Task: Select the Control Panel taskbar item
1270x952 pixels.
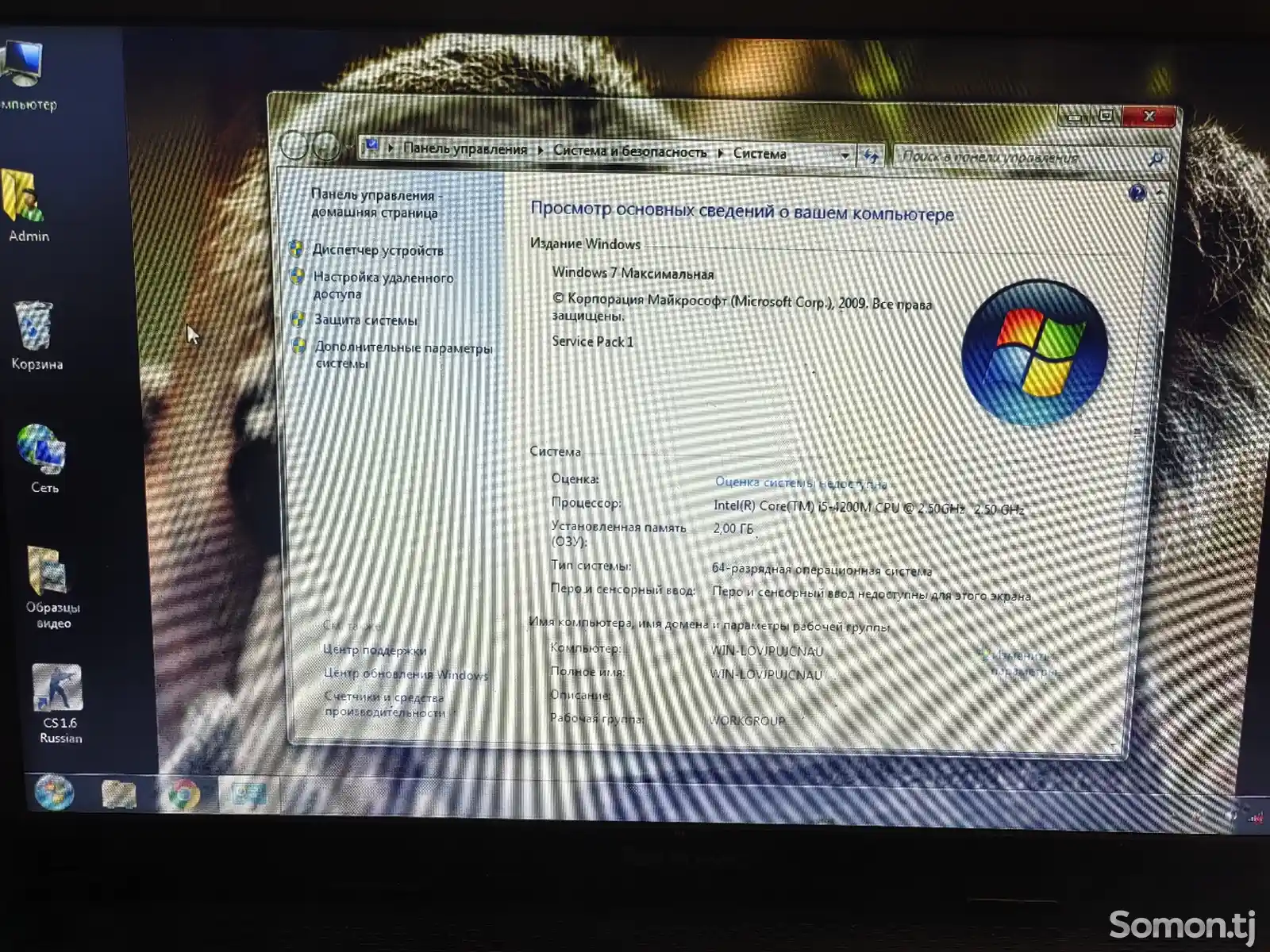Action: (248, 794)
